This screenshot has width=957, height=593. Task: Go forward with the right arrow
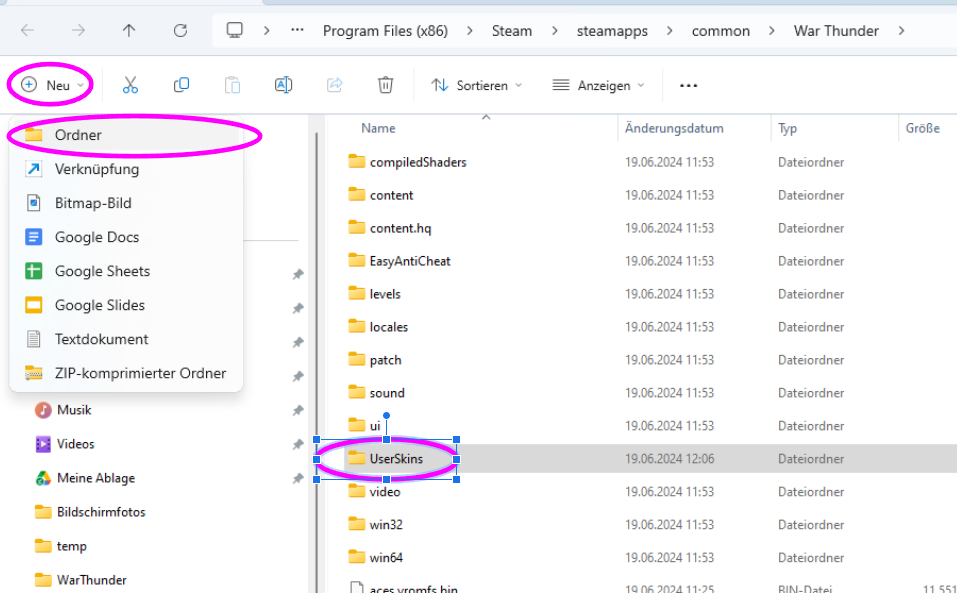(x=78, y=31)
